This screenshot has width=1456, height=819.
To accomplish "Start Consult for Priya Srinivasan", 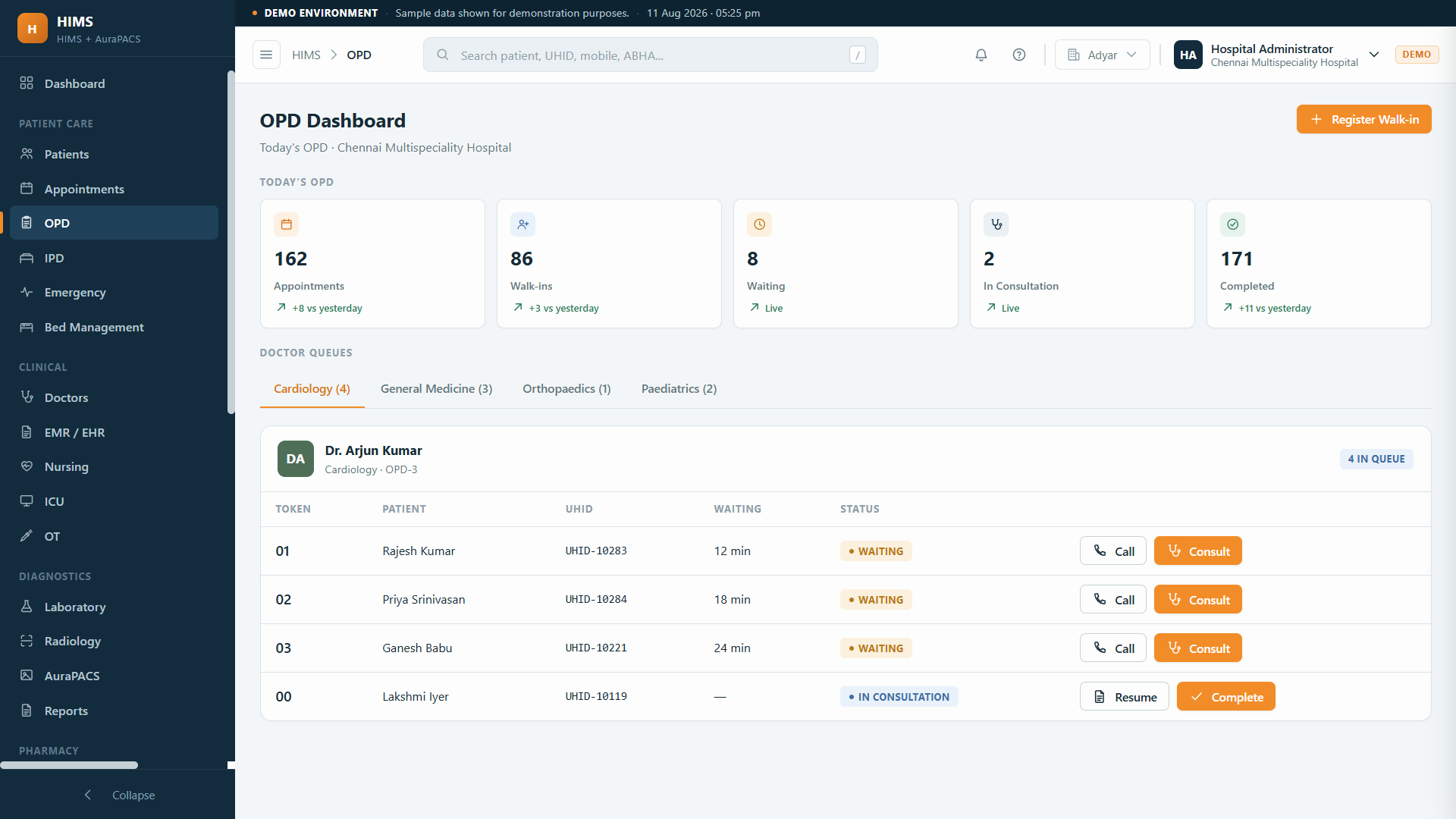I will (x=1197, y=600).
